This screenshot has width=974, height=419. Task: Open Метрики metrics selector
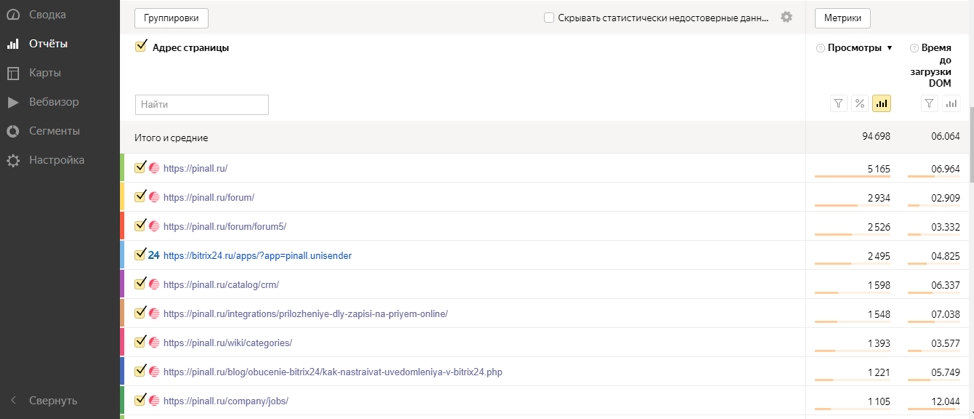click(842, 18)
